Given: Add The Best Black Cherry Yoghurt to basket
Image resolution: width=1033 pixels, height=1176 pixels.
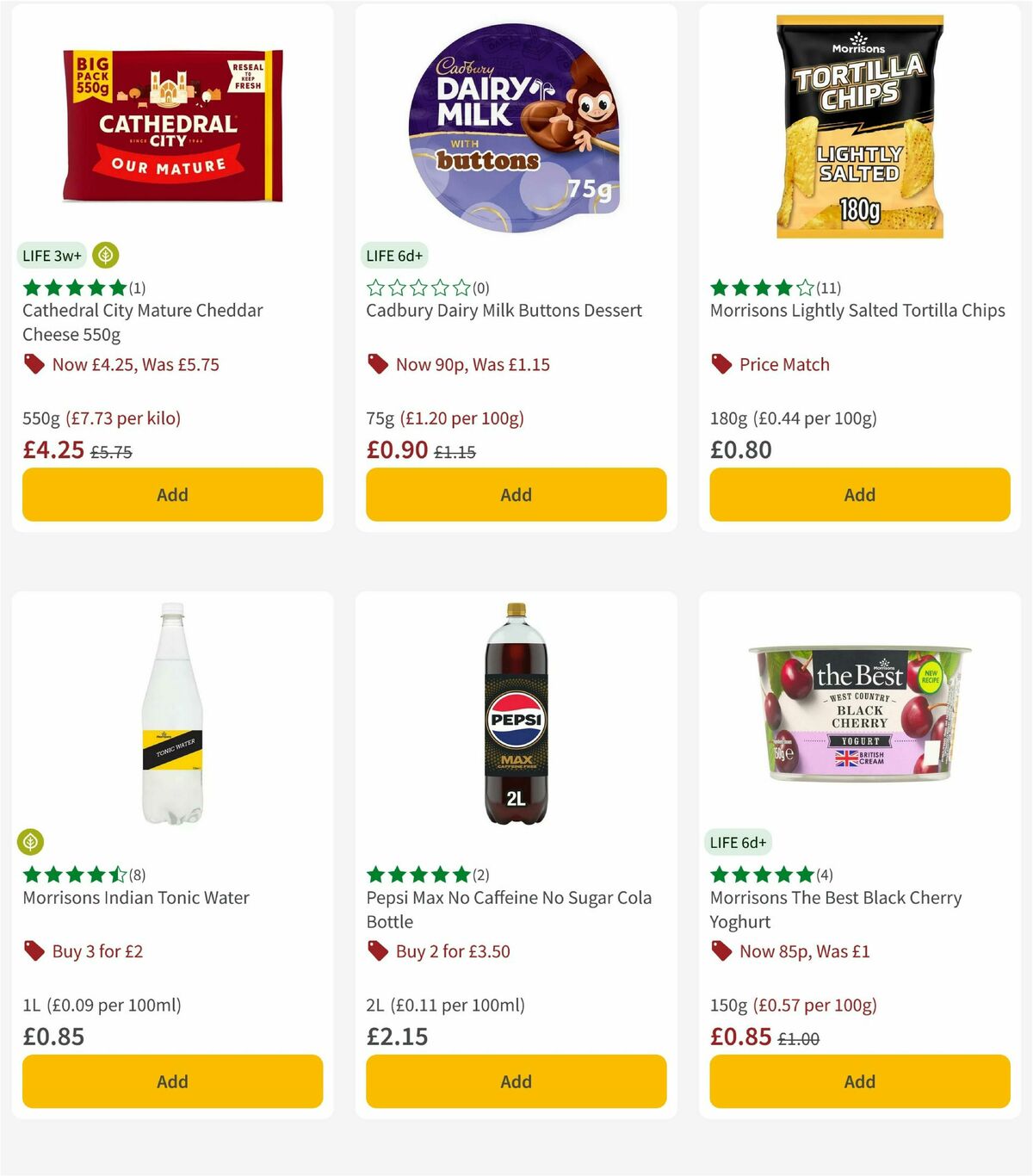Looking at the screenshot, I should click(x=858, y=1081).
